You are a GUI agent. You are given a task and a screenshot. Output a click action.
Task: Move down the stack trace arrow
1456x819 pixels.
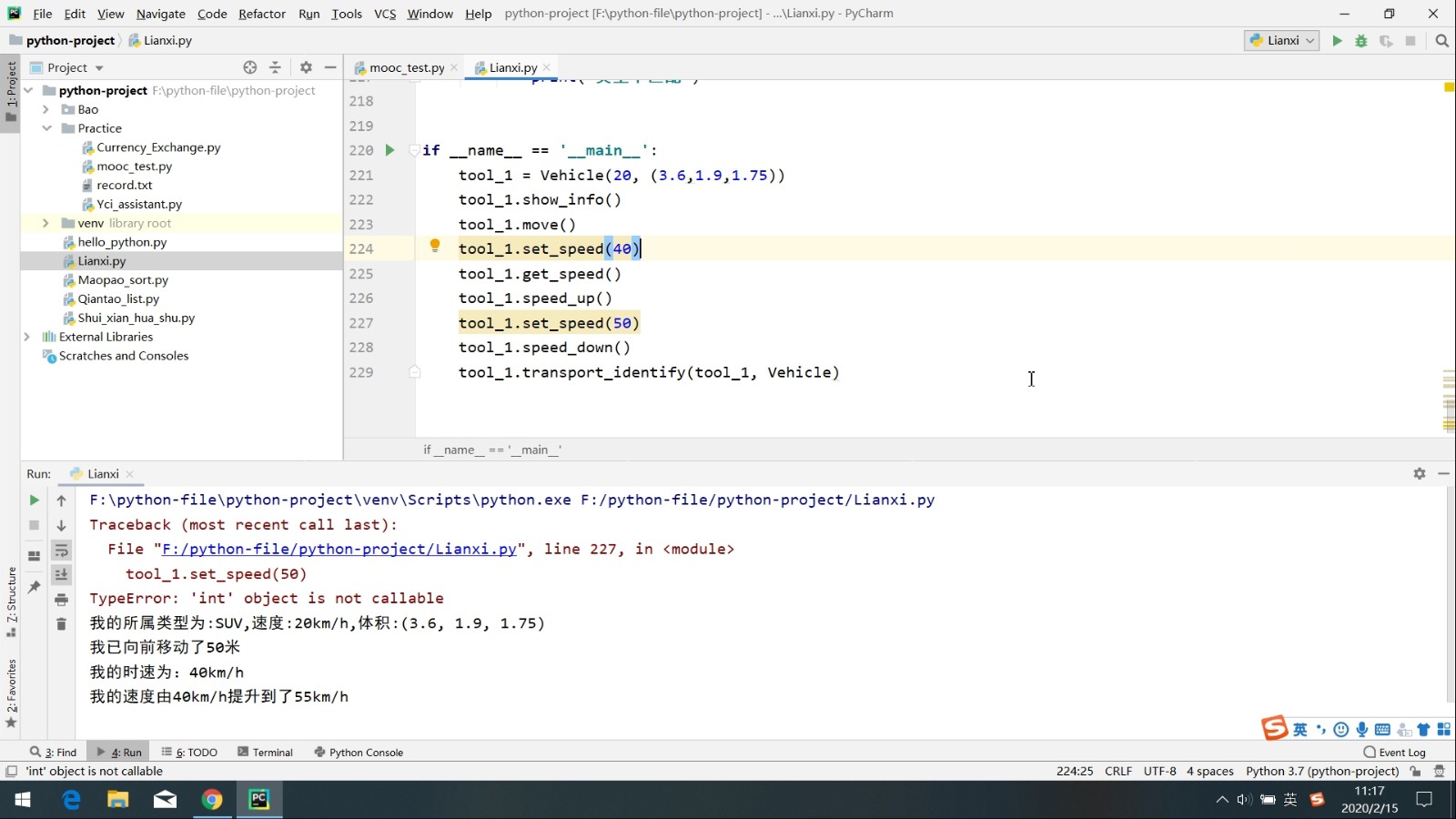coord(61,525)
